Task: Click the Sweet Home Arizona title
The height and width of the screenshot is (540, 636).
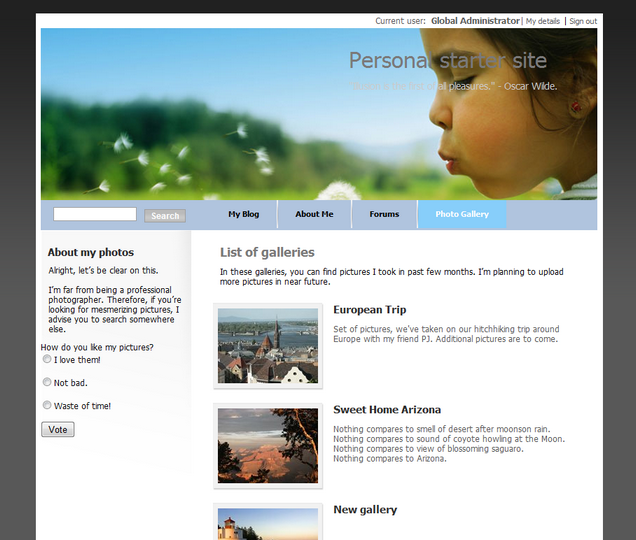Action: click(x=387, y=410)
